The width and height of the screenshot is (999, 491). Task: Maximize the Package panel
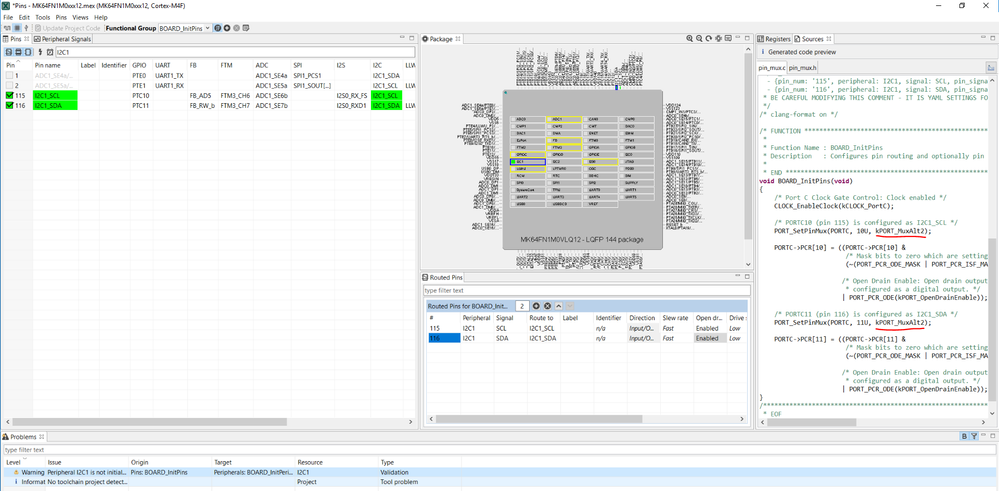[x=749, y=39]
